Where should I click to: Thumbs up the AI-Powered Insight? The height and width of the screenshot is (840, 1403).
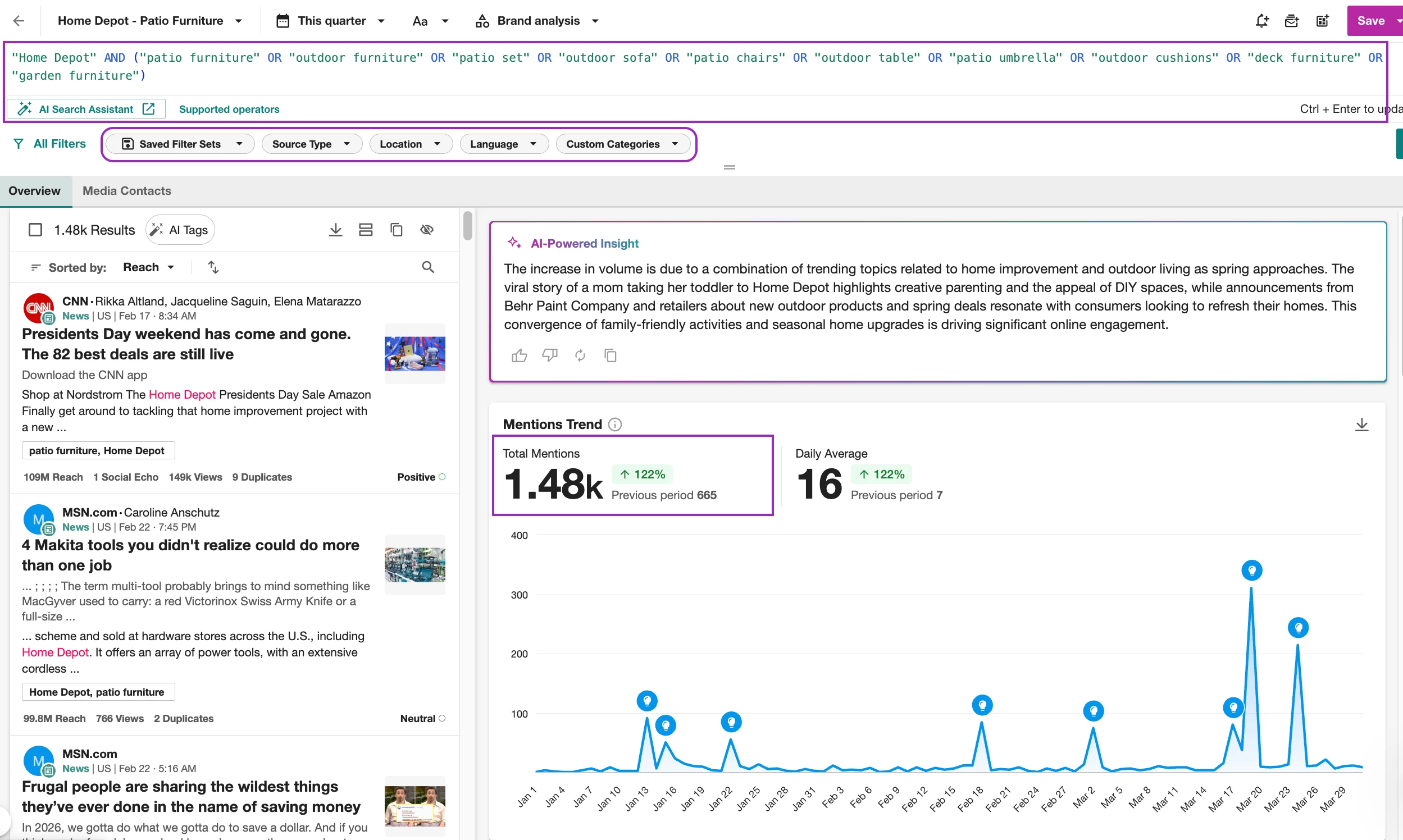click(518, 355)
